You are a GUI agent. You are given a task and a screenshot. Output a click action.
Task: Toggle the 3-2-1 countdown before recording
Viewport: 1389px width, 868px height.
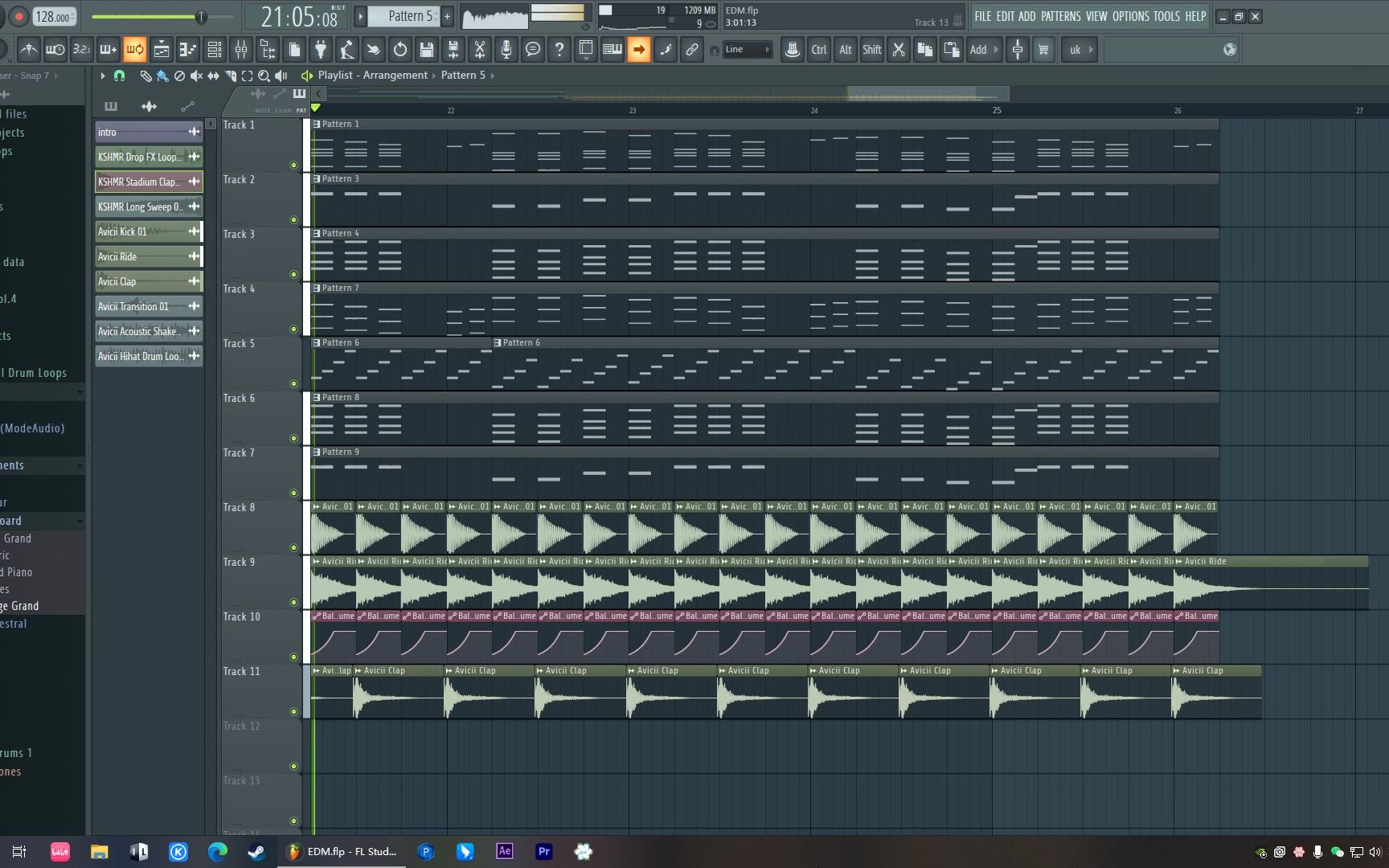82,50
